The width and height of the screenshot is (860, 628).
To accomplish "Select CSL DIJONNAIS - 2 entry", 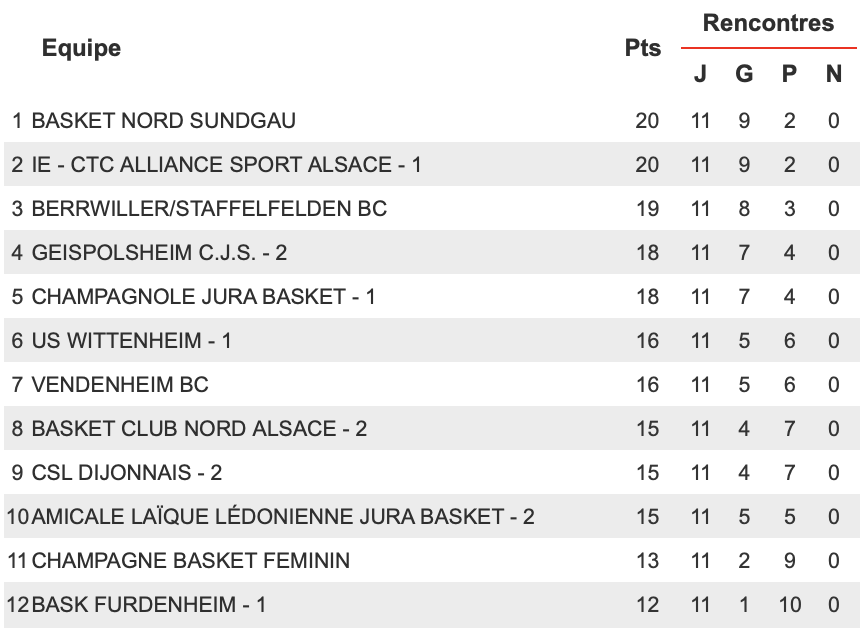I will (x=127, y=472).
